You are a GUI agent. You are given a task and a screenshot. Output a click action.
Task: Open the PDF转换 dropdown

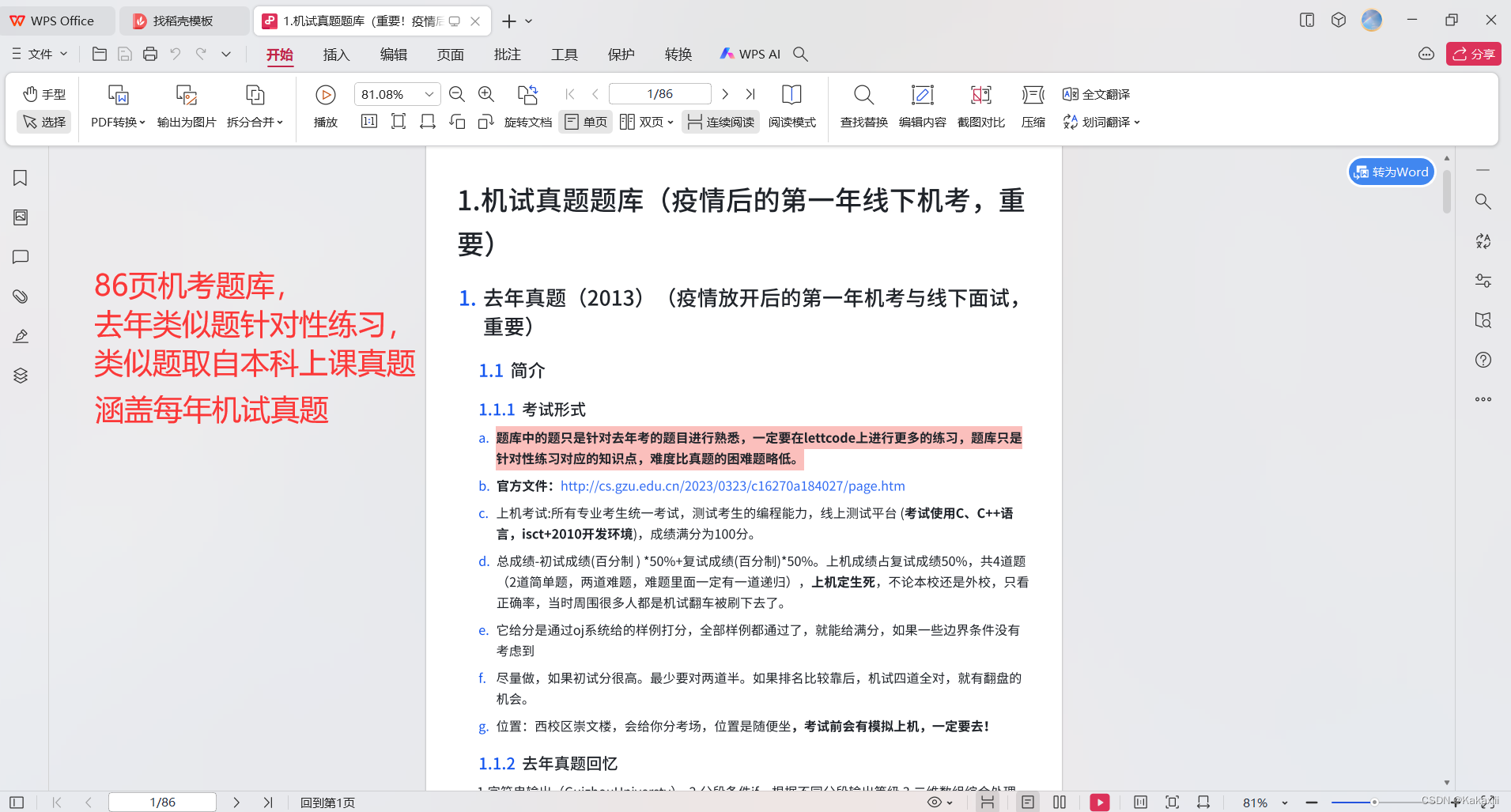tap(118, 122)
